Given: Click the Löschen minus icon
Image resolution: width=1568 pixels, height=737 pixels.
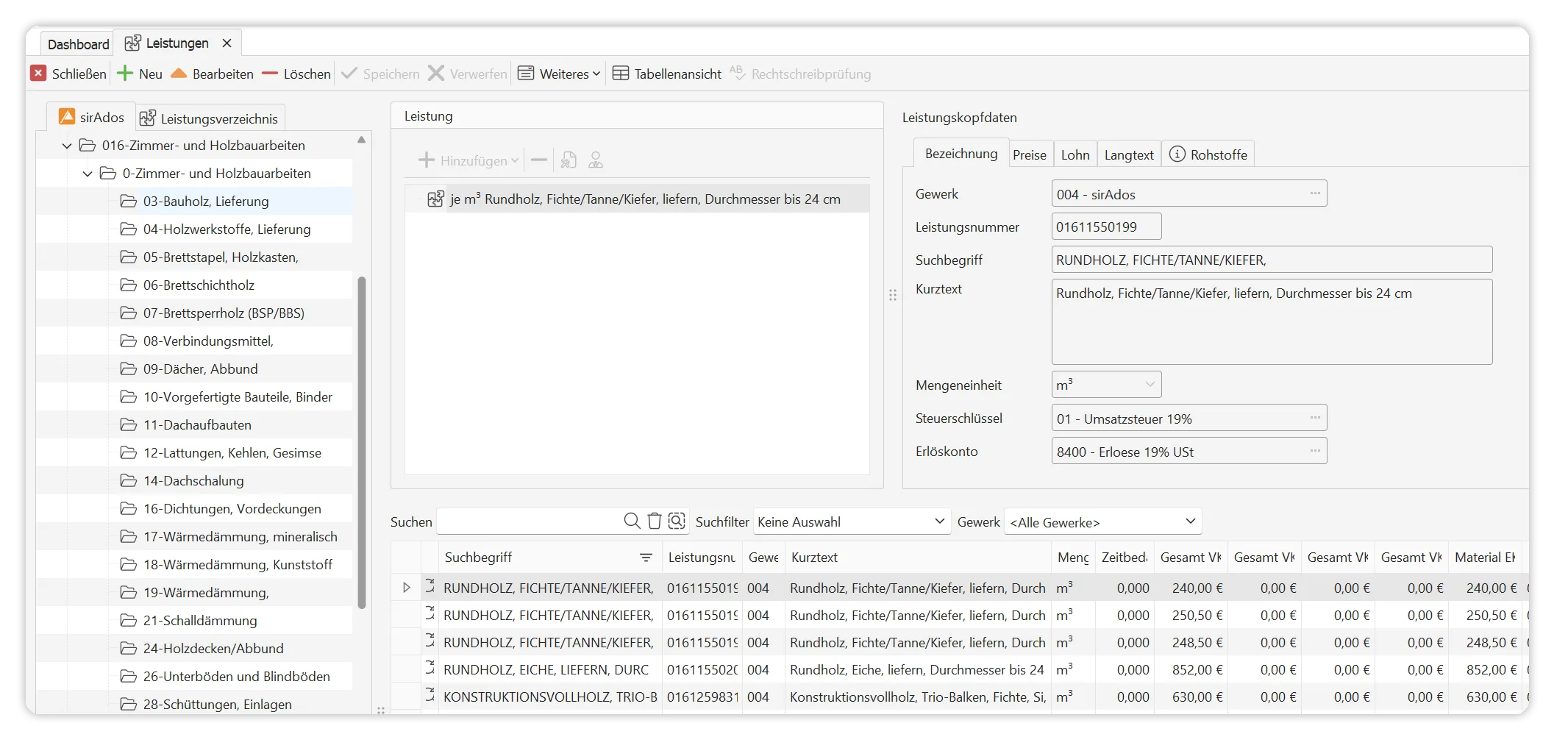Looking at the screenshot, I should [270, 74].
